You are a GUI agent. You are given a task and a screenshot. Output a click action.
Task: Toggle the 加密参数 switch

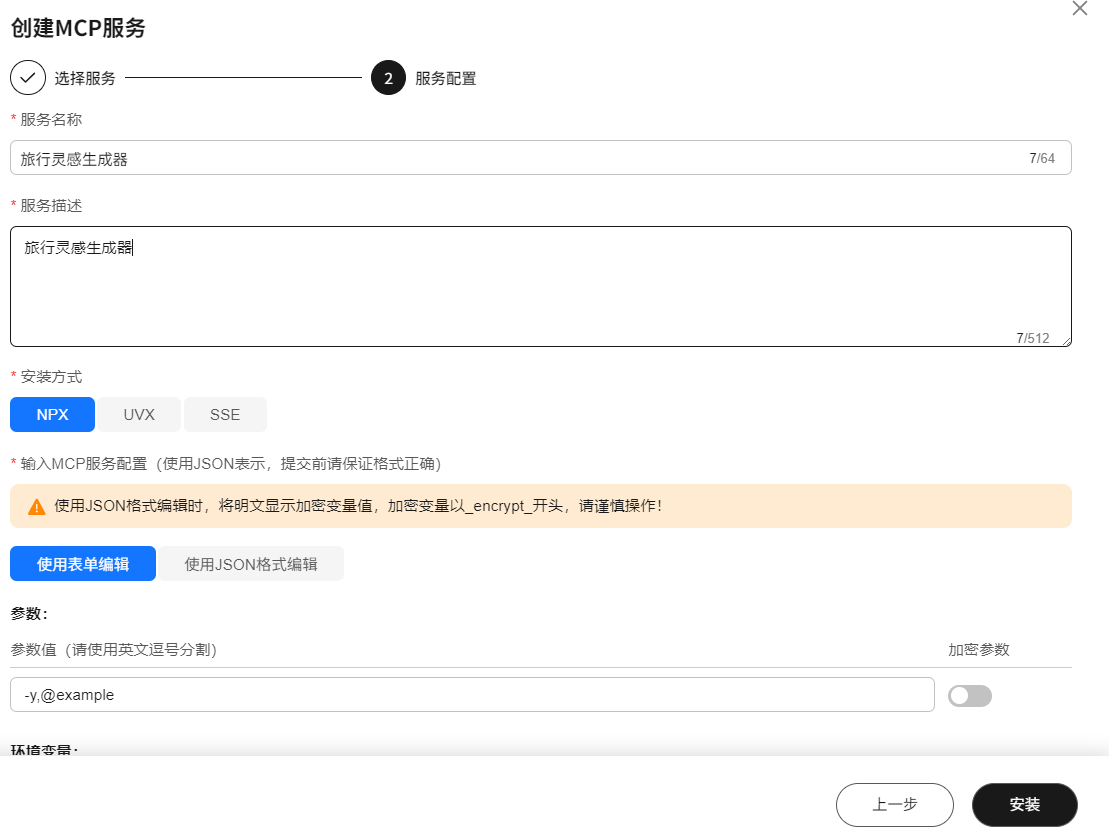970,695
